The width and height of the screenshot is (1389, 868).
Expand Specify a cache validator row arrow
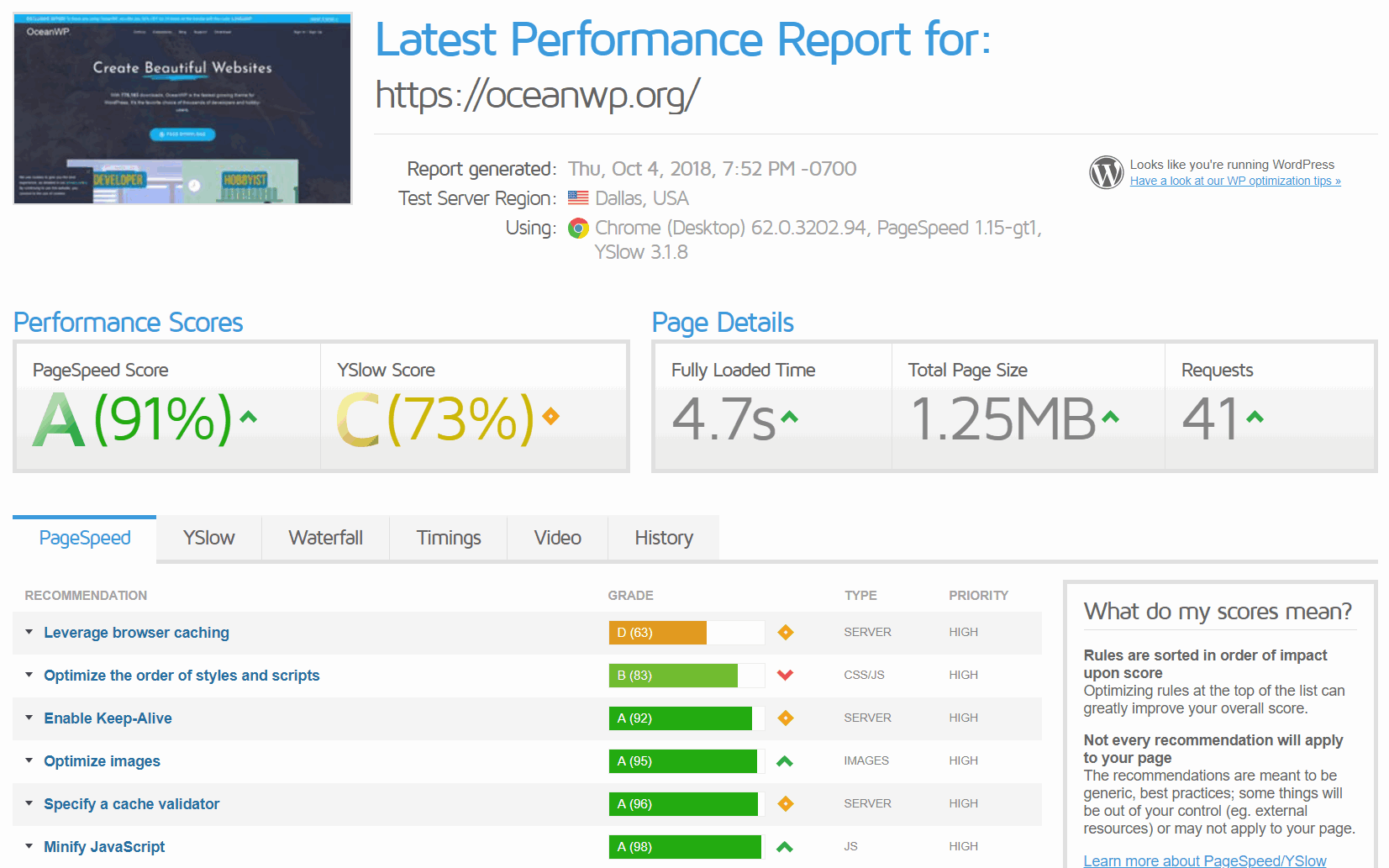[x=29, y=803]
